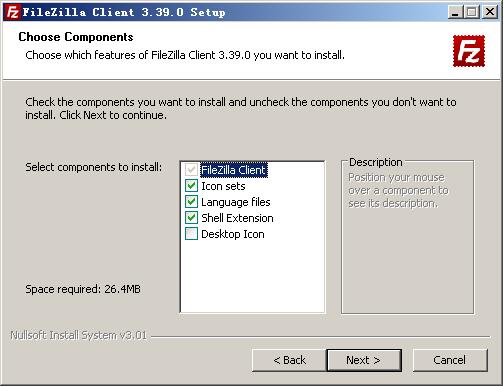This screenshot has height=386, width=503.
Task: Return to the previous page with Back
Action: pos(289,360)
